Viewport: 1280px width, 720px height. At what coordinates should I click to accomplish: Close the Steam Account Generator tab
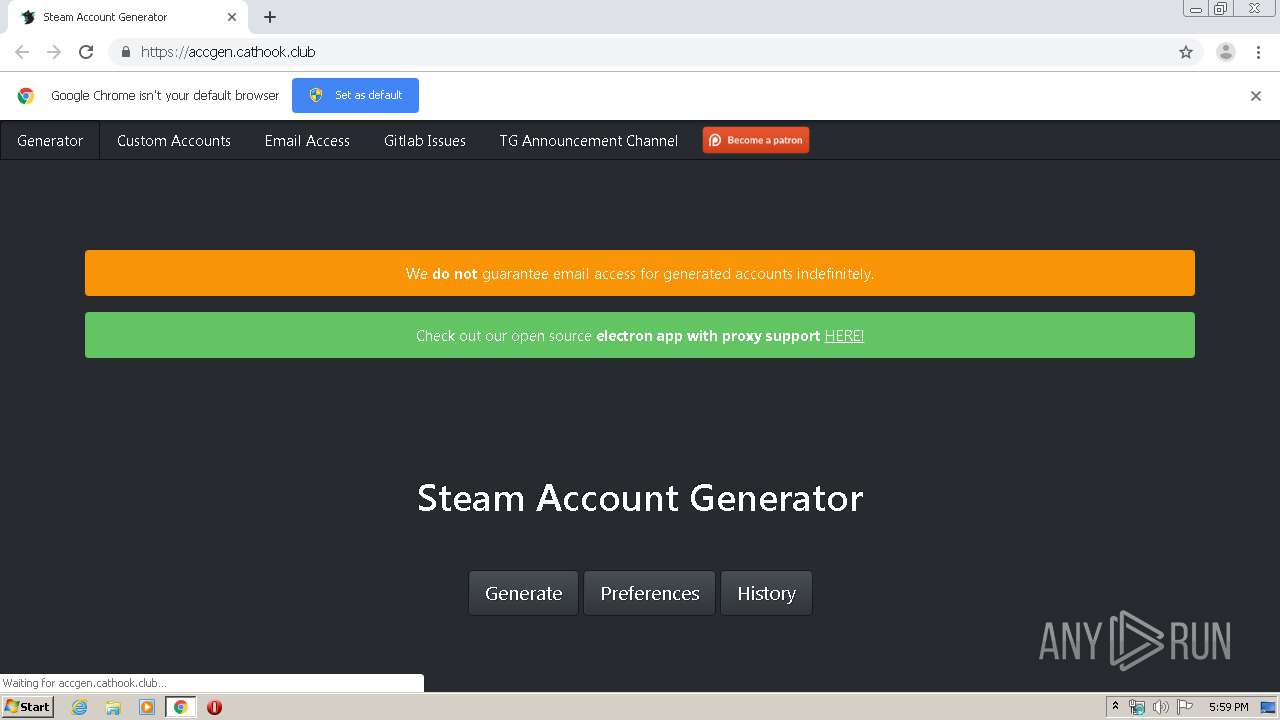(x=231, y=17)
